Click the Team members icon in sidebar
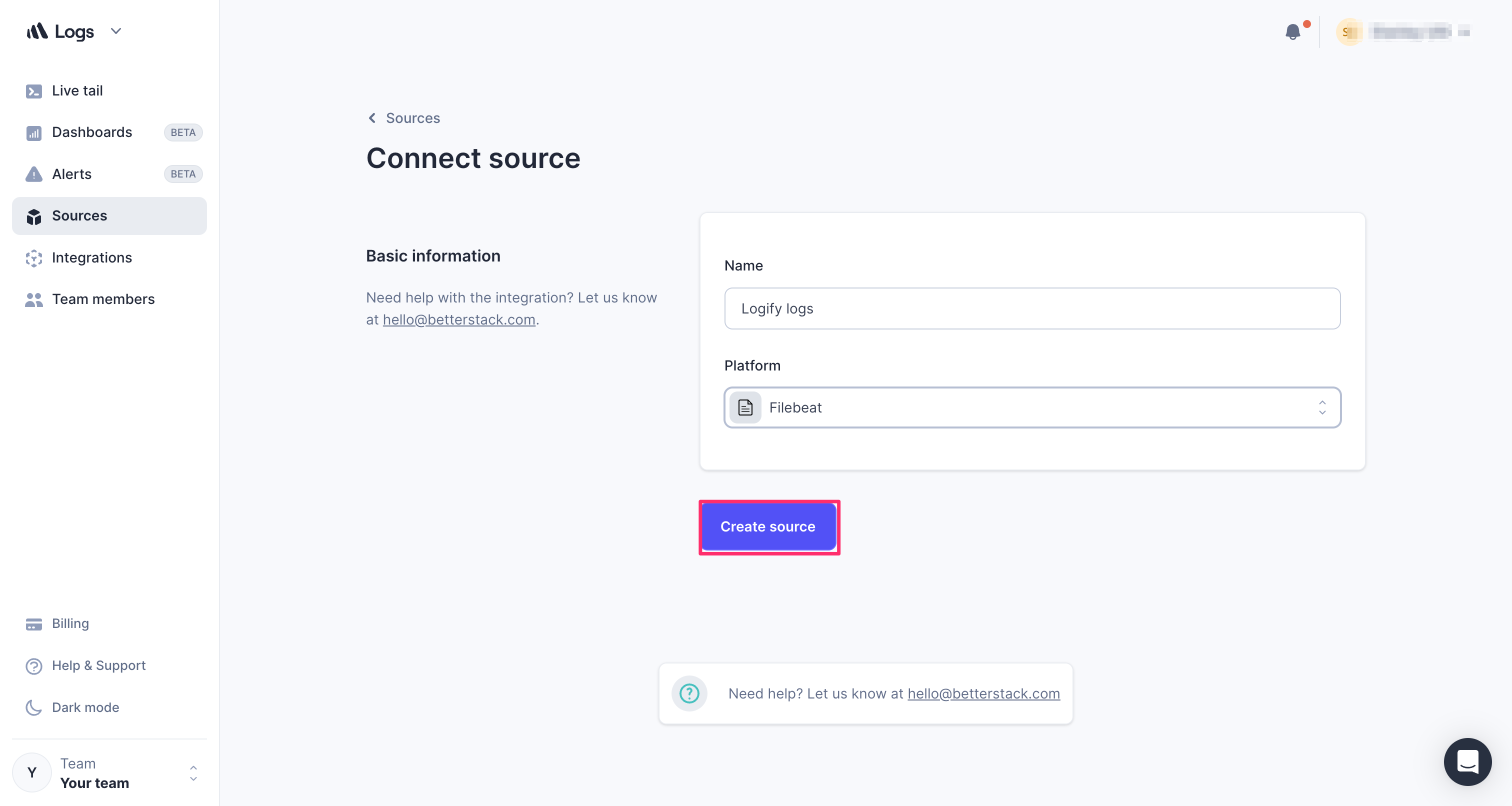 pyautogui.click(x=33, y=299)
